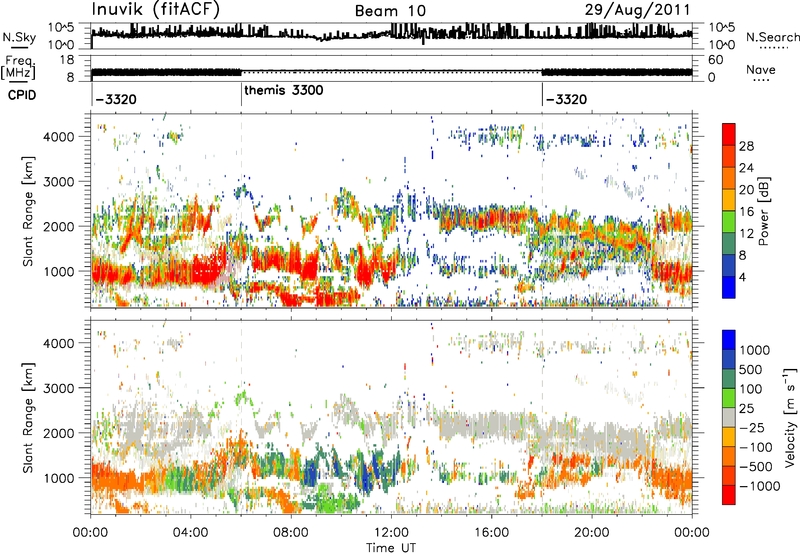The height and width of the screenshot is (554, 800).
Task: Click the red bottom segment of Velocity colorbar
Action: [729, 495]
